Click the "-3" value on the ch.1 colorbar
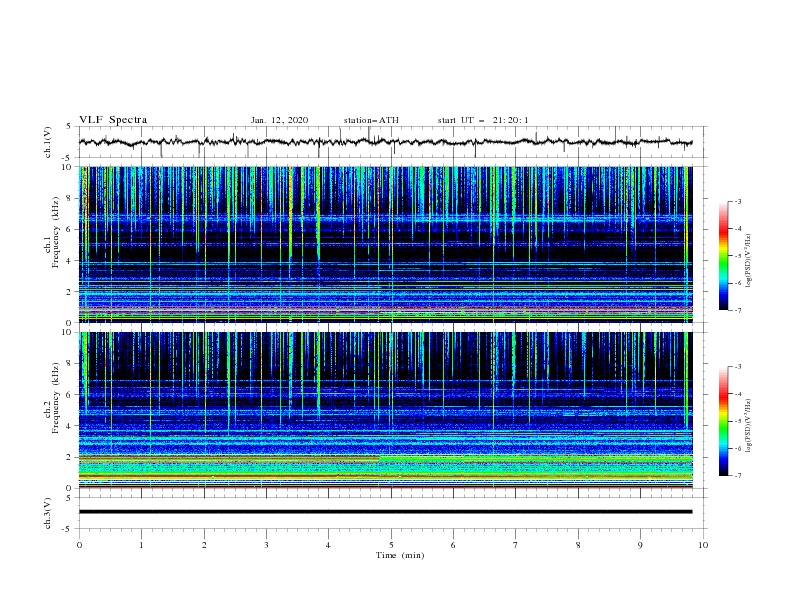This screenshot has height=612, width=792. point(736,201)
